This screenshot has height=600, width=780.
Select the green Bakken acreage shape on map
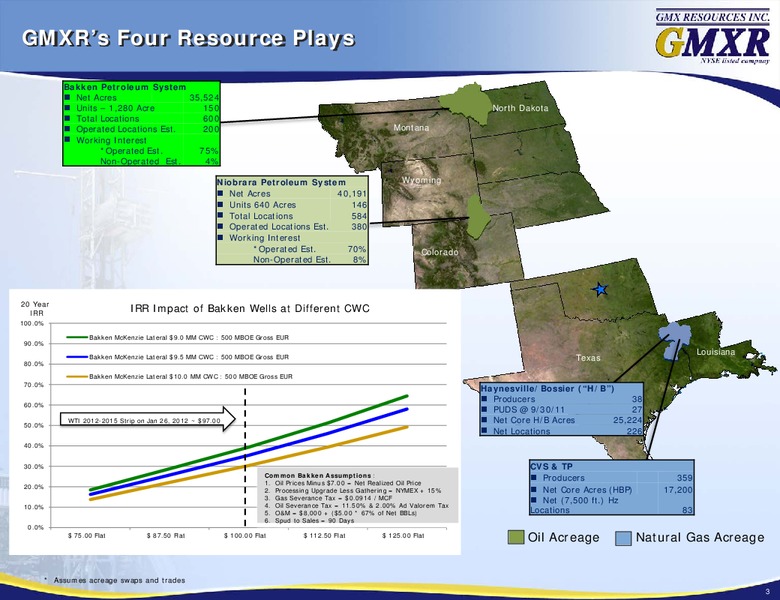tap(466, 104)
